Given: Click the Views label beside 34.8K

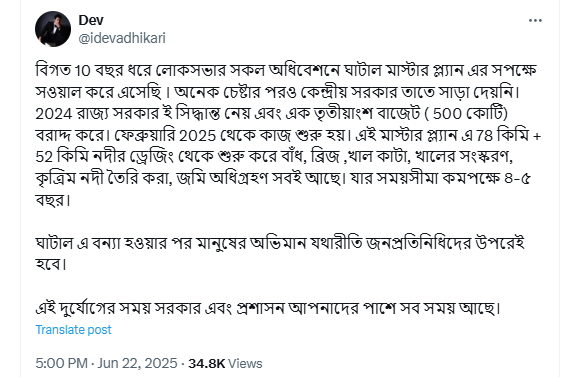Looking at the screenshot, I should point(245,363).
